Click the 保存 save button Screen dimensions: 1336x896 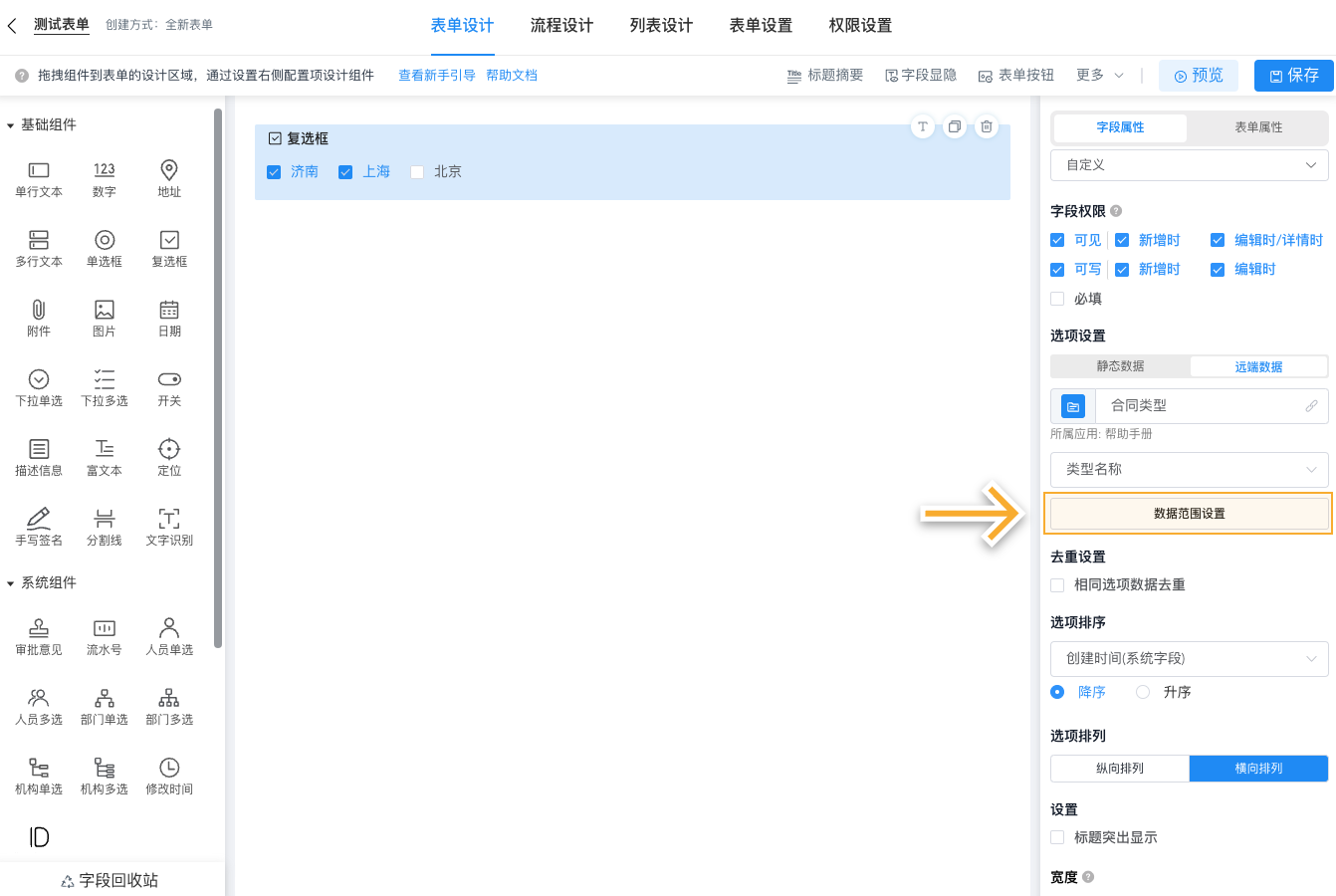(1293, 75)
